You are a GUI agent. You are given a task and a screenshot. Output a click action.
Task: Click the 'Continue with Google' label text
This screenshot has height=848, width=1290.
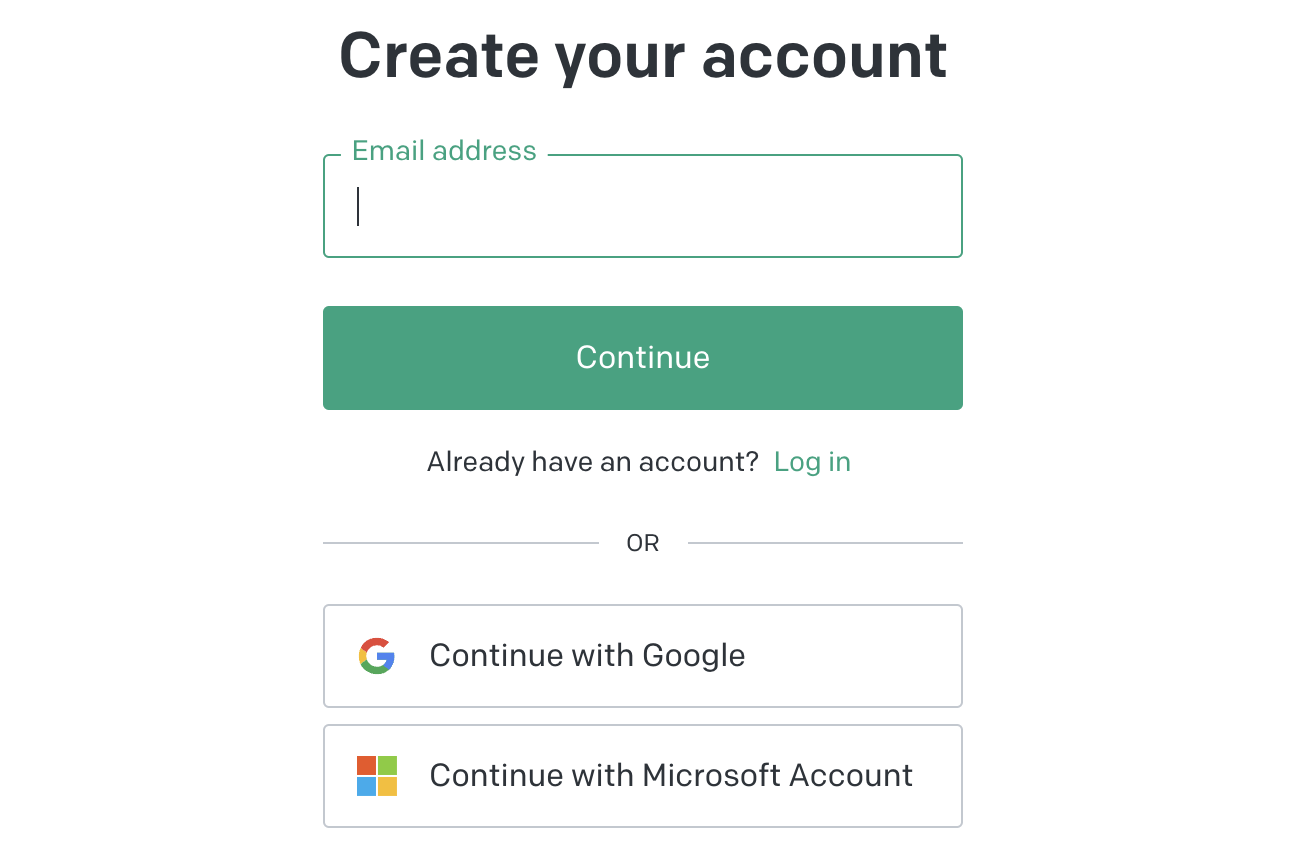pos(587,656)
